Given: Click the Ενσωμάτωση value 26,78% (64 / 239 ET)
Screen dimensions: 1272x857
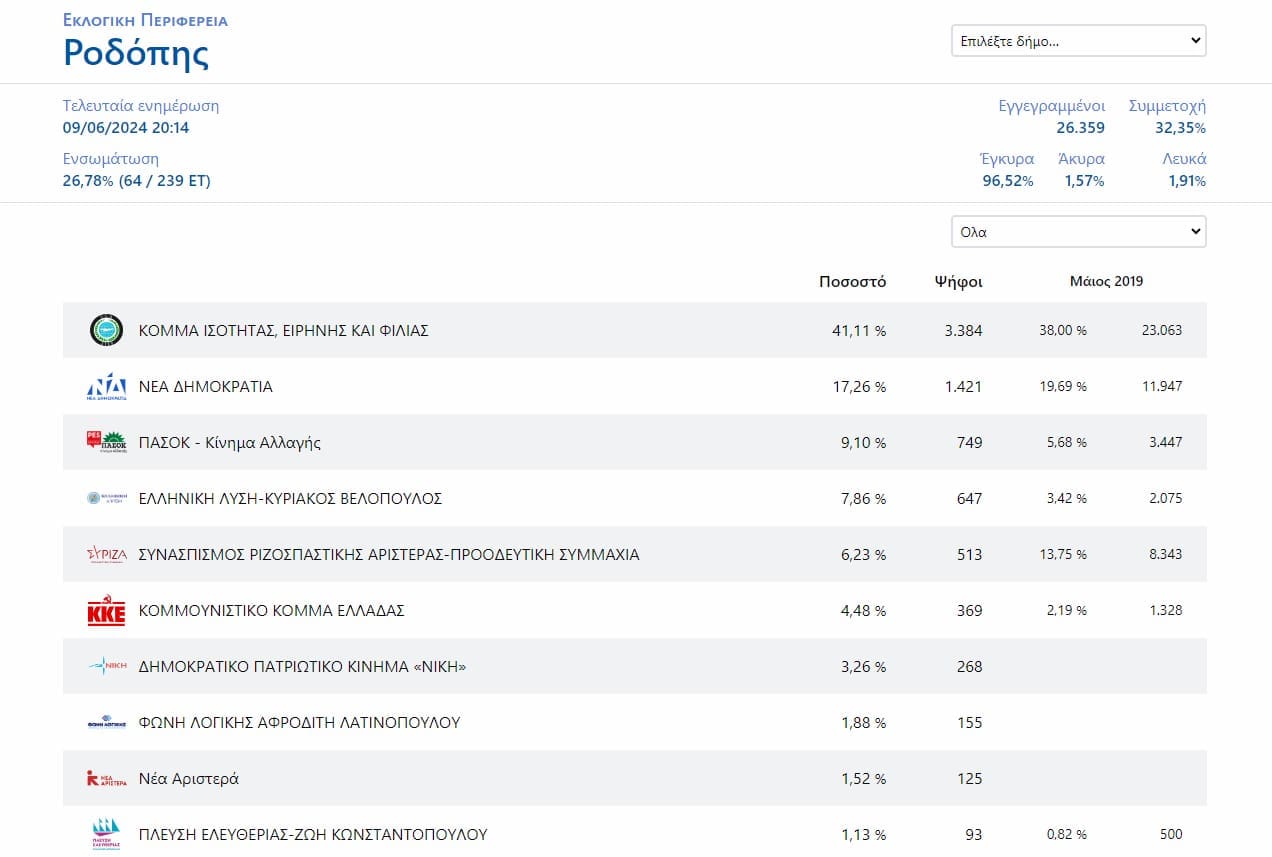Looking at the screenshot, I should tap(137, 181).
